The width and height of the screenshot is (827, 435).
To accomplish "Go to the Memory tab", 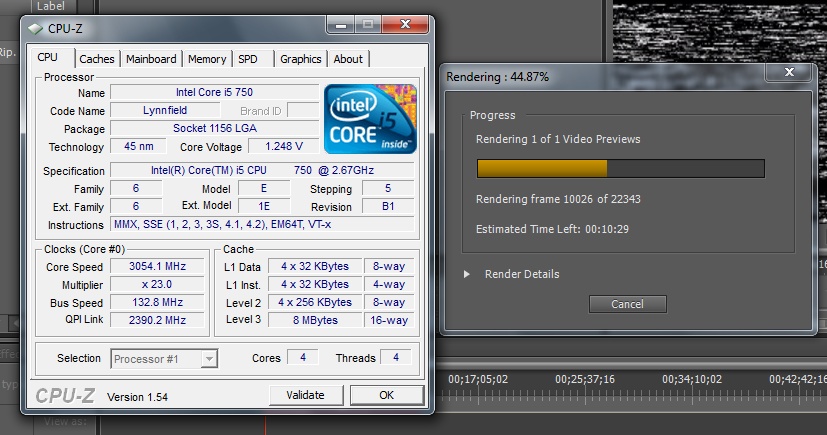I will point(207,59).
